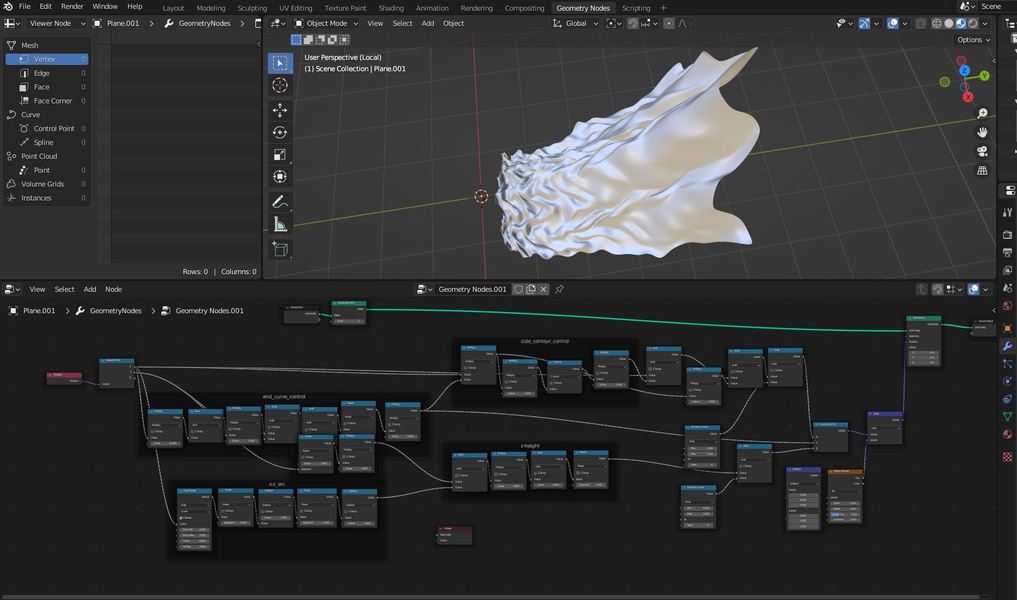Toggle fake user shield for Geometry Nodes.001
Image resolution: width=1017 pixels, height=600 pixels.
click(518, 289)
